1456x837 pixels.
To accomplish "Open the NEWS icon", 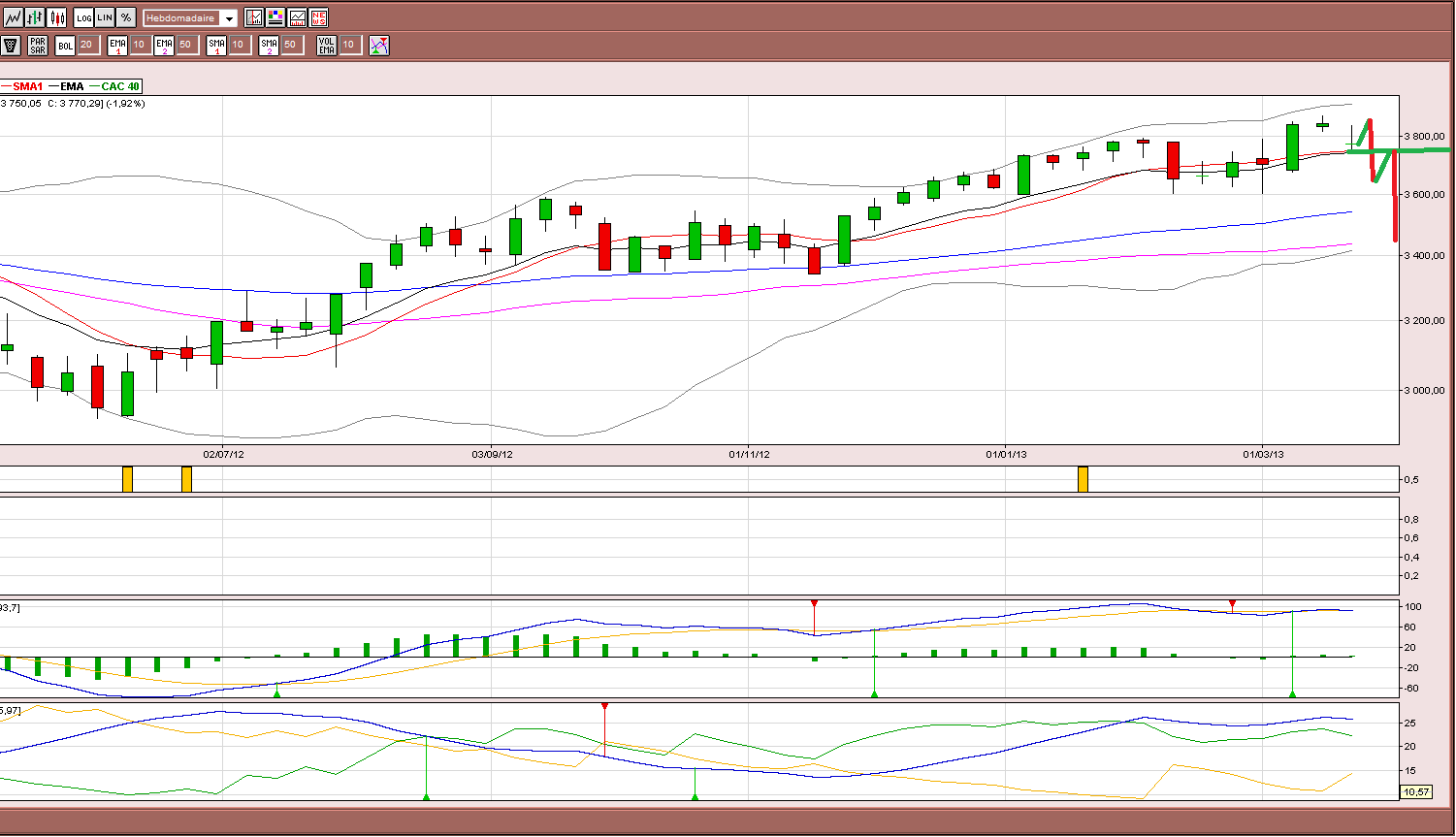I will tap(318, 17).
